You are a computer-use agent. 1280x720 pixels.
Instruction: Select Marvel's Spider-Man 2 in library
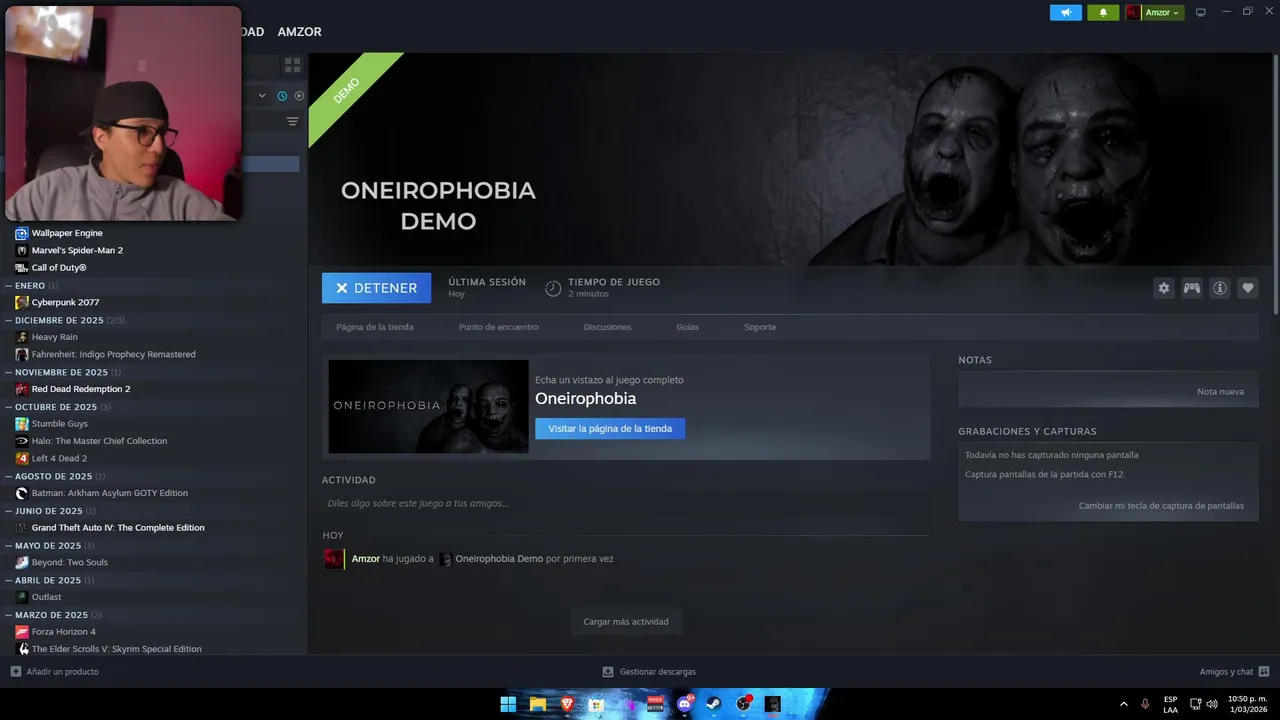coord(77,250)
